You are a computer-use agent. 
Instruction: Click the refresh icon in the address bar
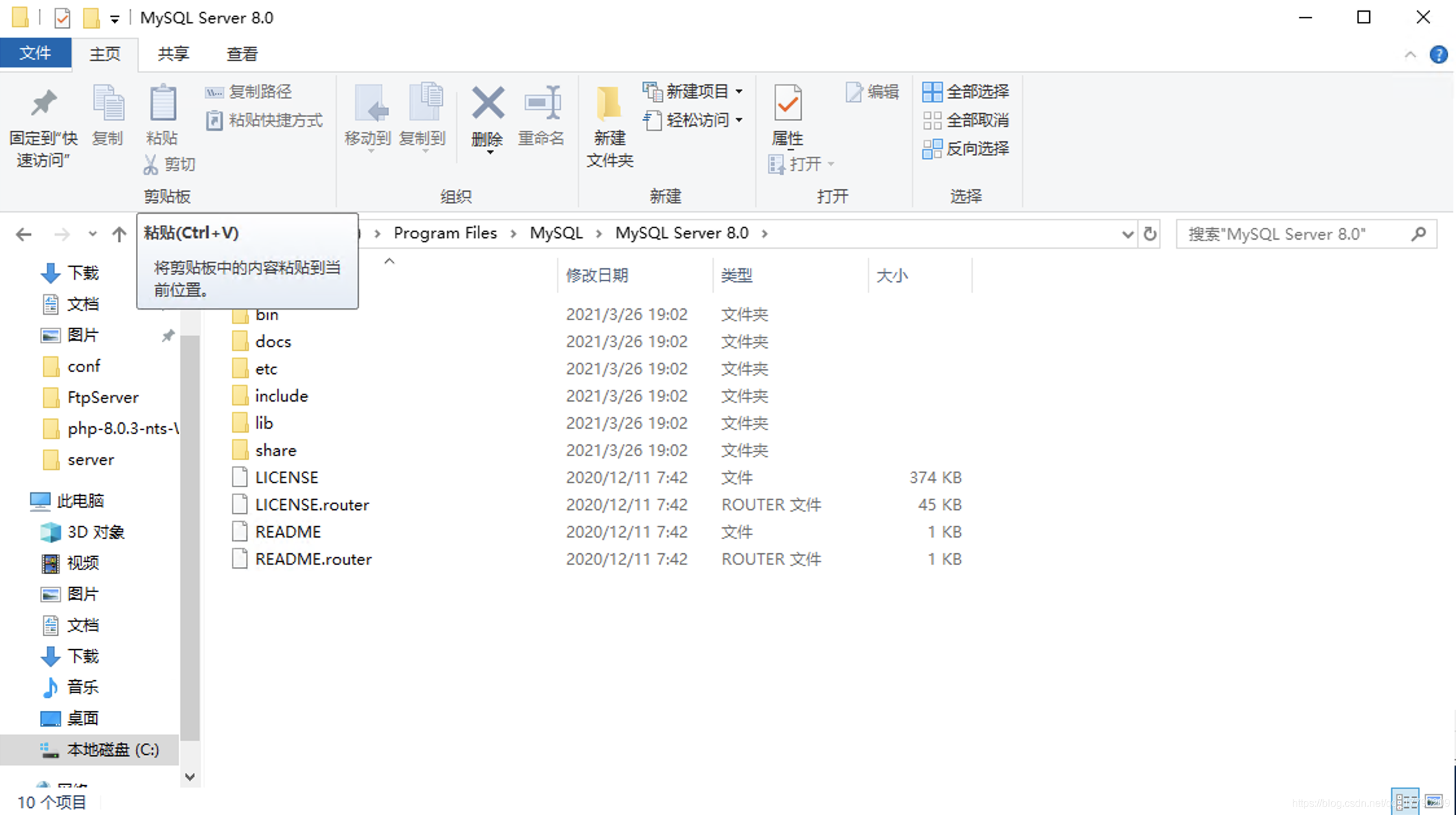[x=1151, y=234]
